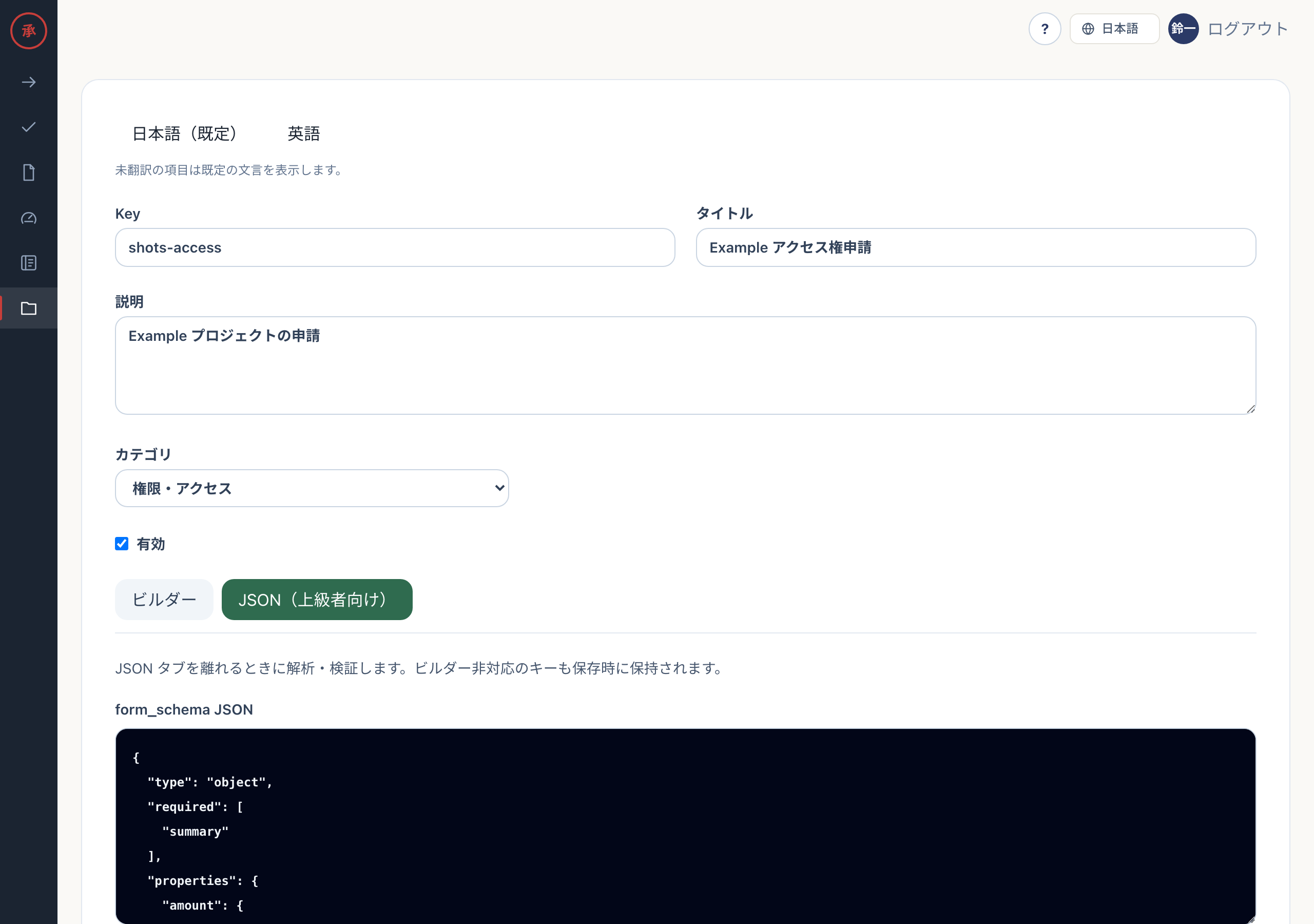Click inside the form_schema JSON editor

point(686,825)
